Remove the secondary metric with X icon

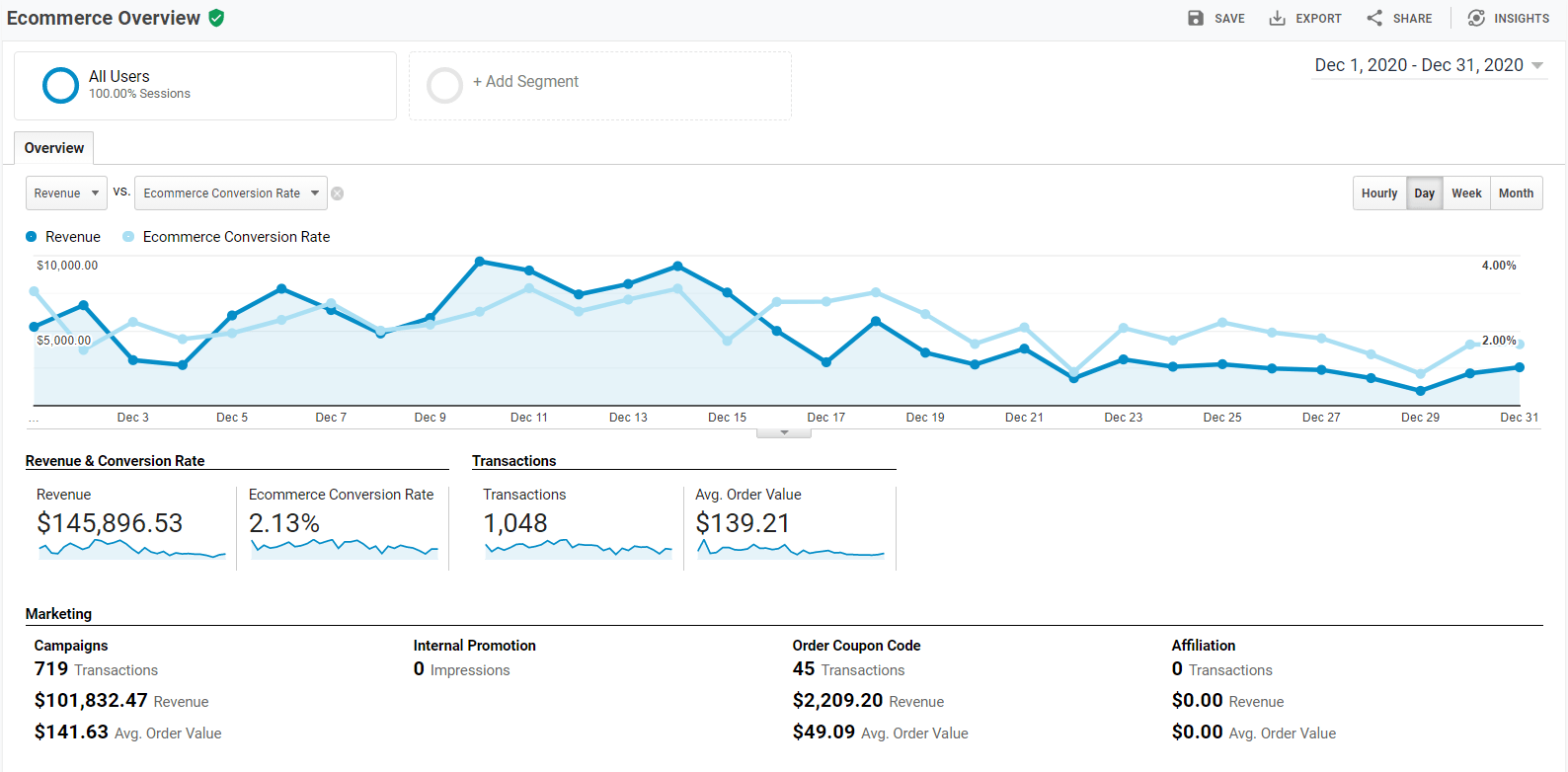point(338,193)
